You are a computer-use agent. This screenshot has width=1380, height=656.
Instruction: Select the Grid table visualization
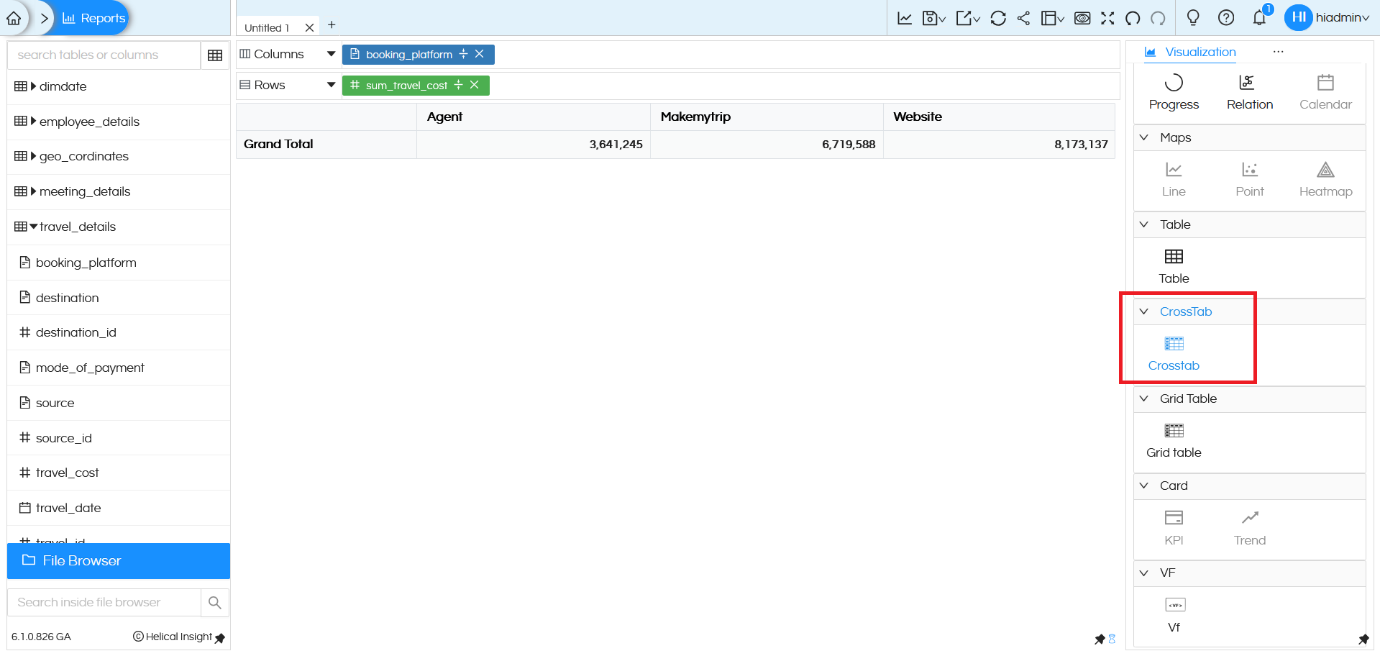[1174, 440]
